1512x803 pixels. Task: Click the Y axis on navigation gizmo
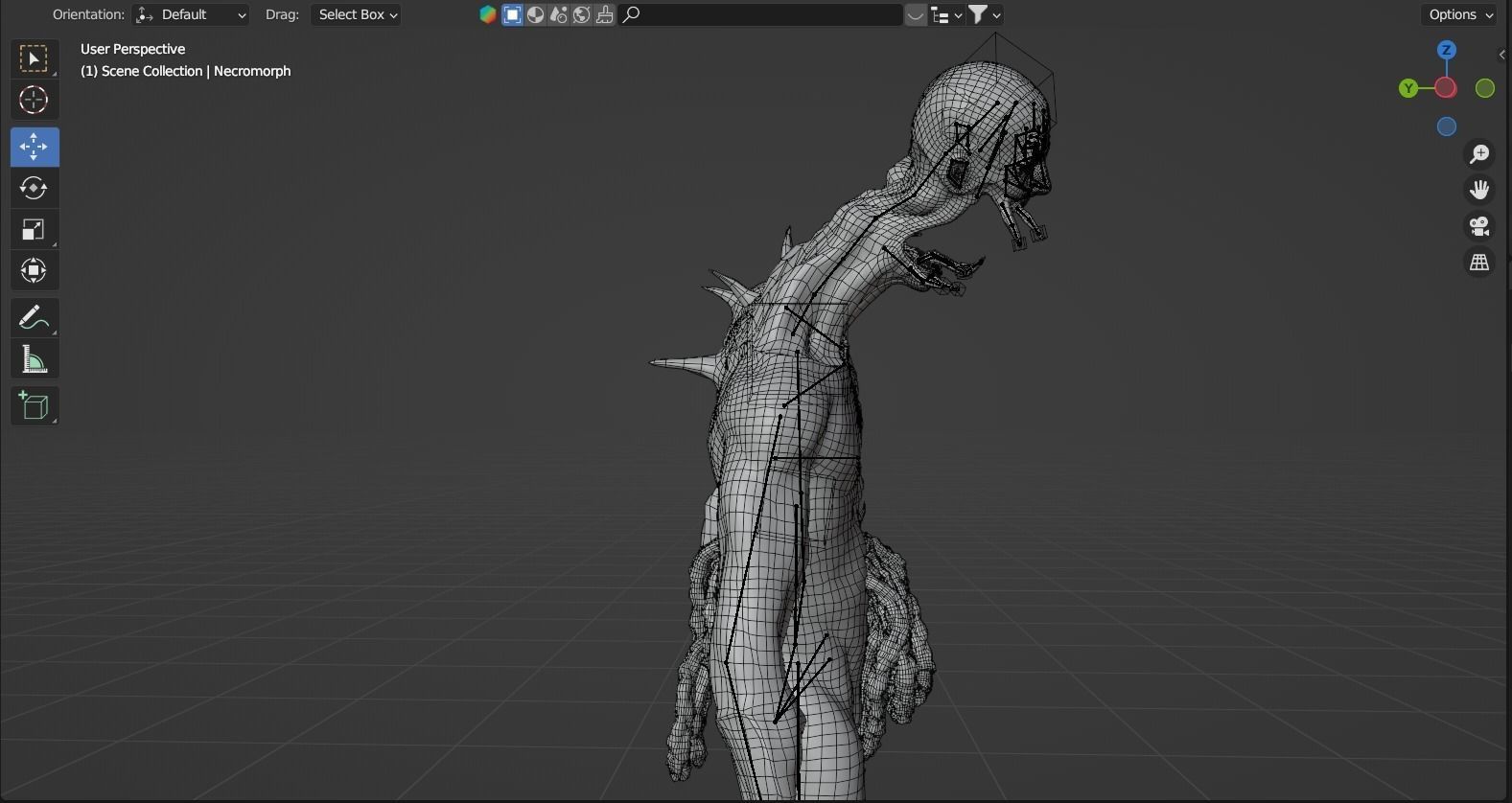[1408, 89]
